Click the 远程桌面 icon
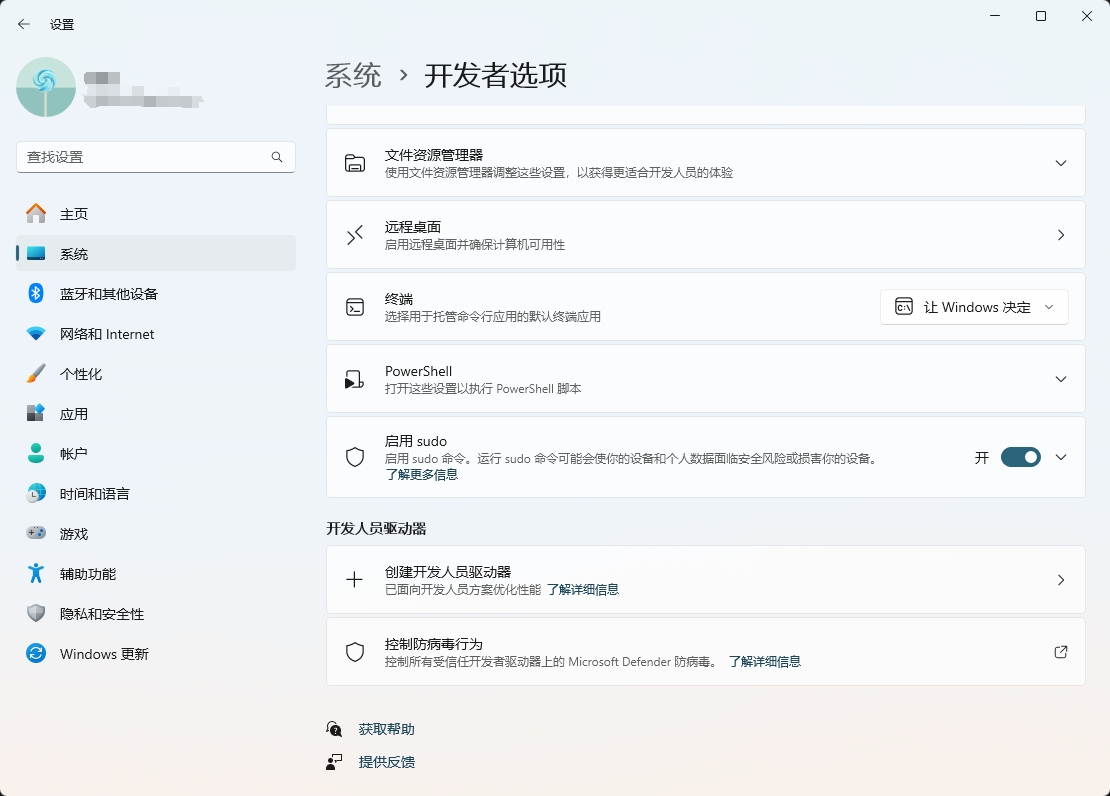Image resolution: width=1110 pixels, height=796 pixels. click(355, 235)
